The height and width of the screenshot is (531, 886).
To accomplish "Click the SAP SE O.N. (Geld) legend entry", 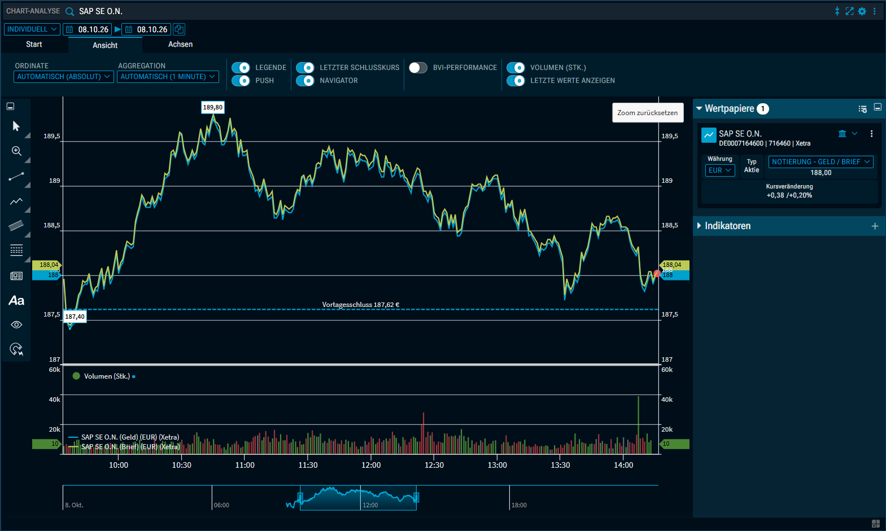I will coord(124,437).
